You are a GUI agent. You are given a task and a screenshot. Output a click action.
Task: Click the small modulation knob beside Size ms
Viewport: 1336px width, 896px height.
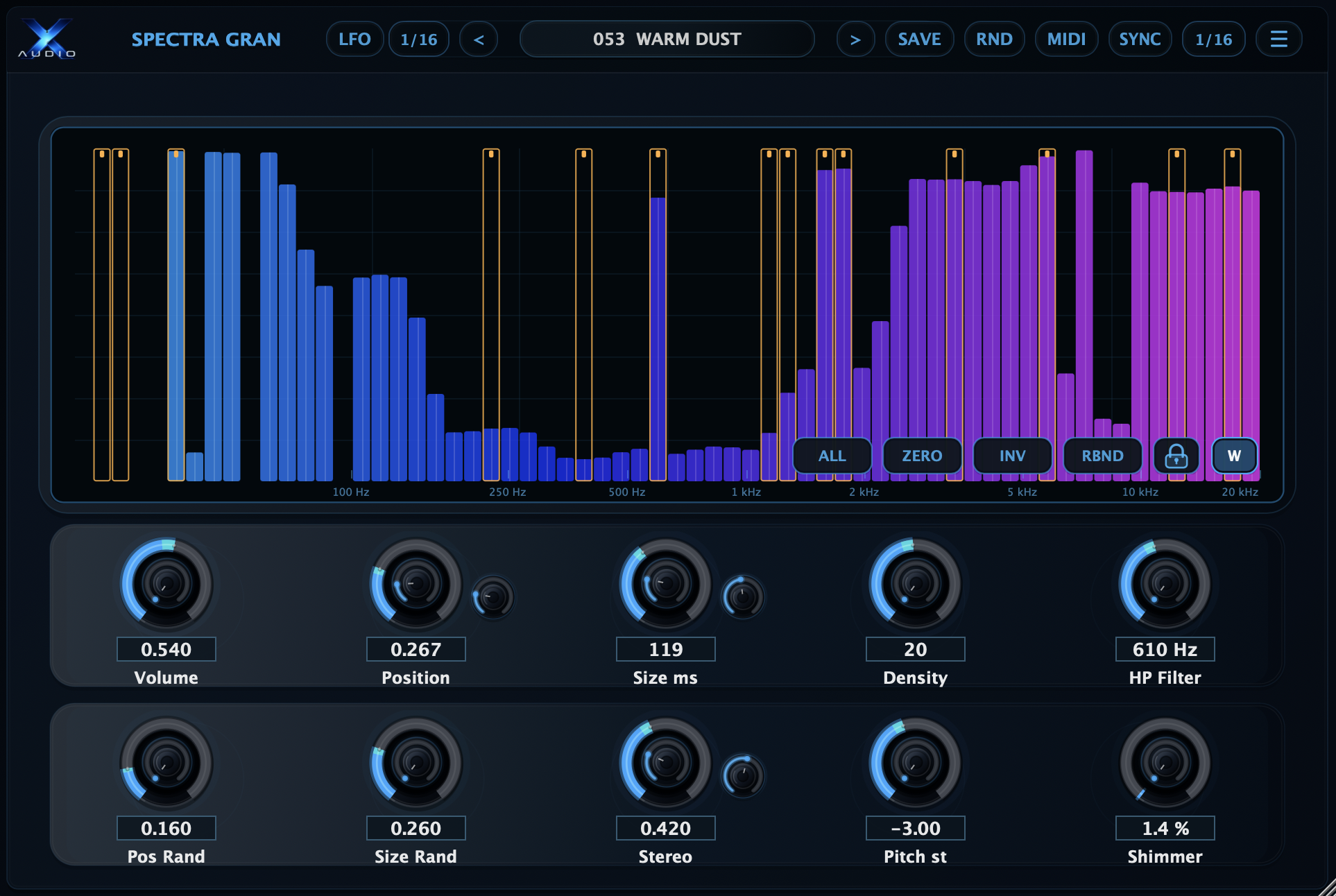(743, 596)
